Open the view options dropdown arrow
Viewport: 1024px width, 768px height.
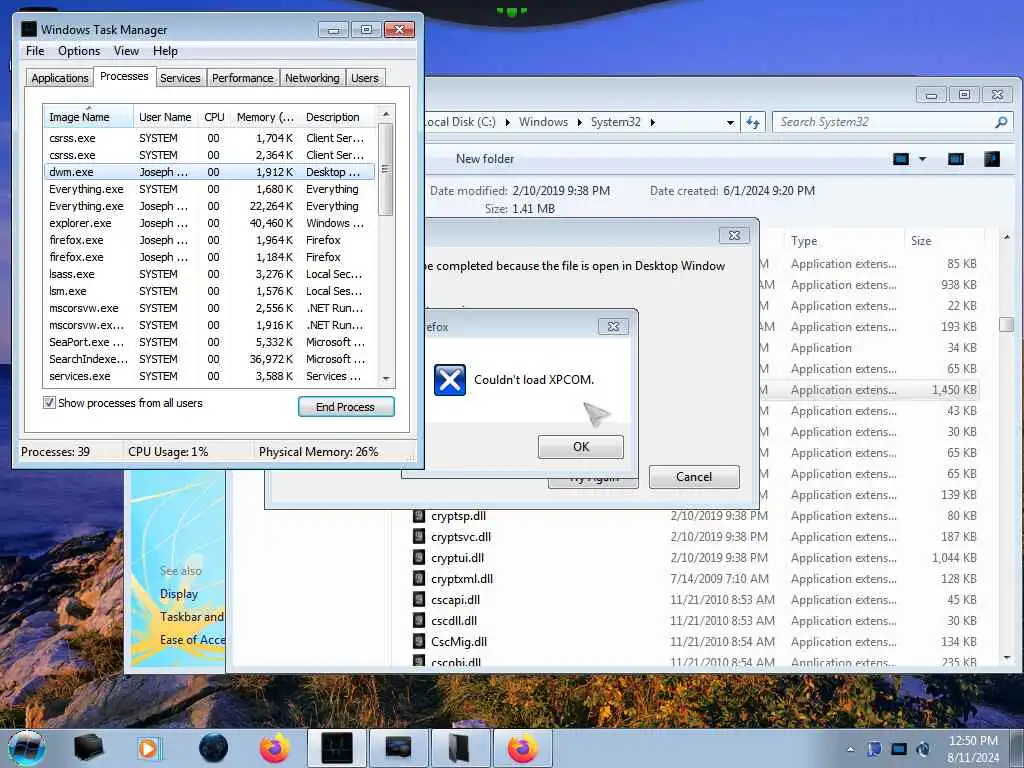922,159
